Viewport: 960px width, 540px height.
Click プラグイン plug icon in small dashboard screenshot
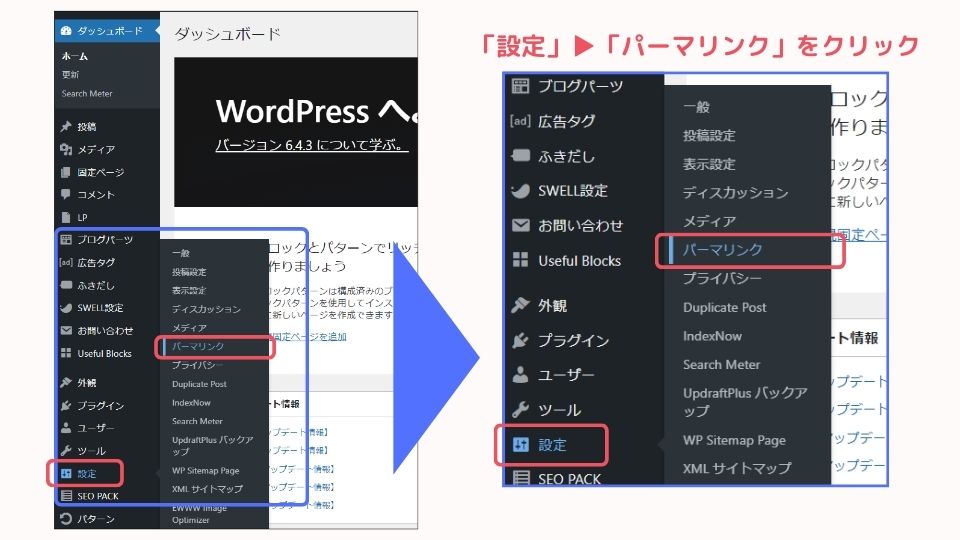coord(66,405)
